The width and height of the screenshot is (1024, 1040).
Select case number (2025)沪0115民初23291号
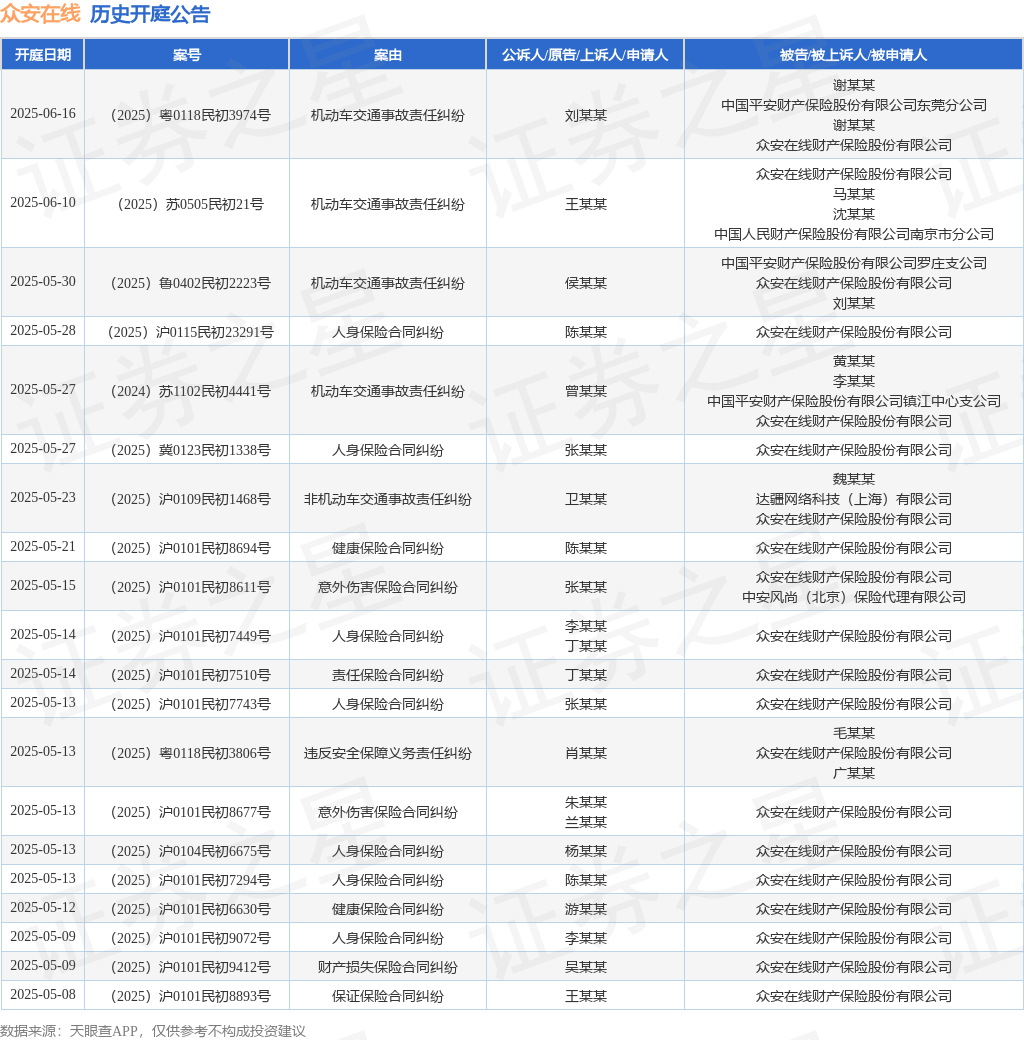point(190,332)
